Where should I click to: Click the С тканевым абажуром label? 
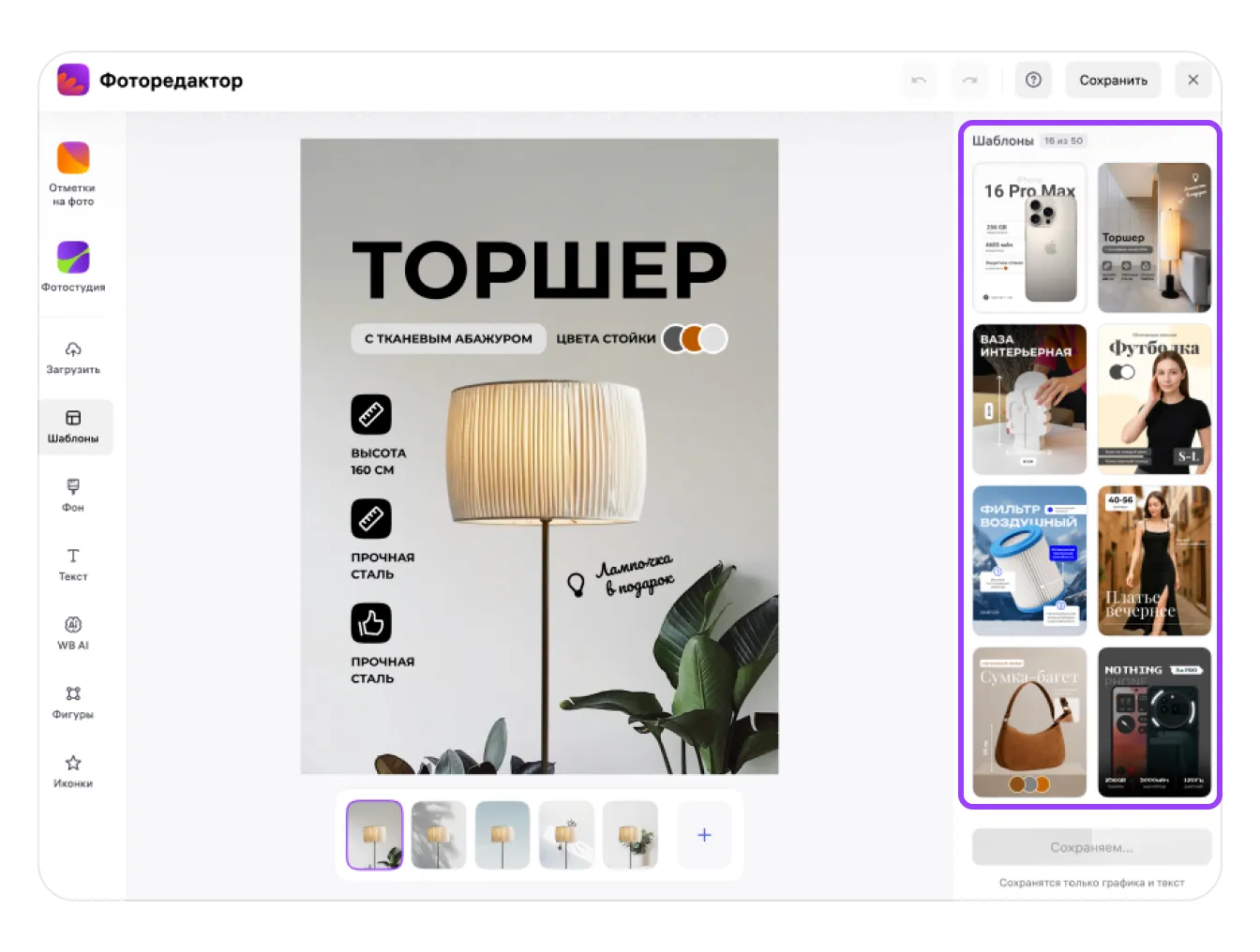tap(448, 339)
